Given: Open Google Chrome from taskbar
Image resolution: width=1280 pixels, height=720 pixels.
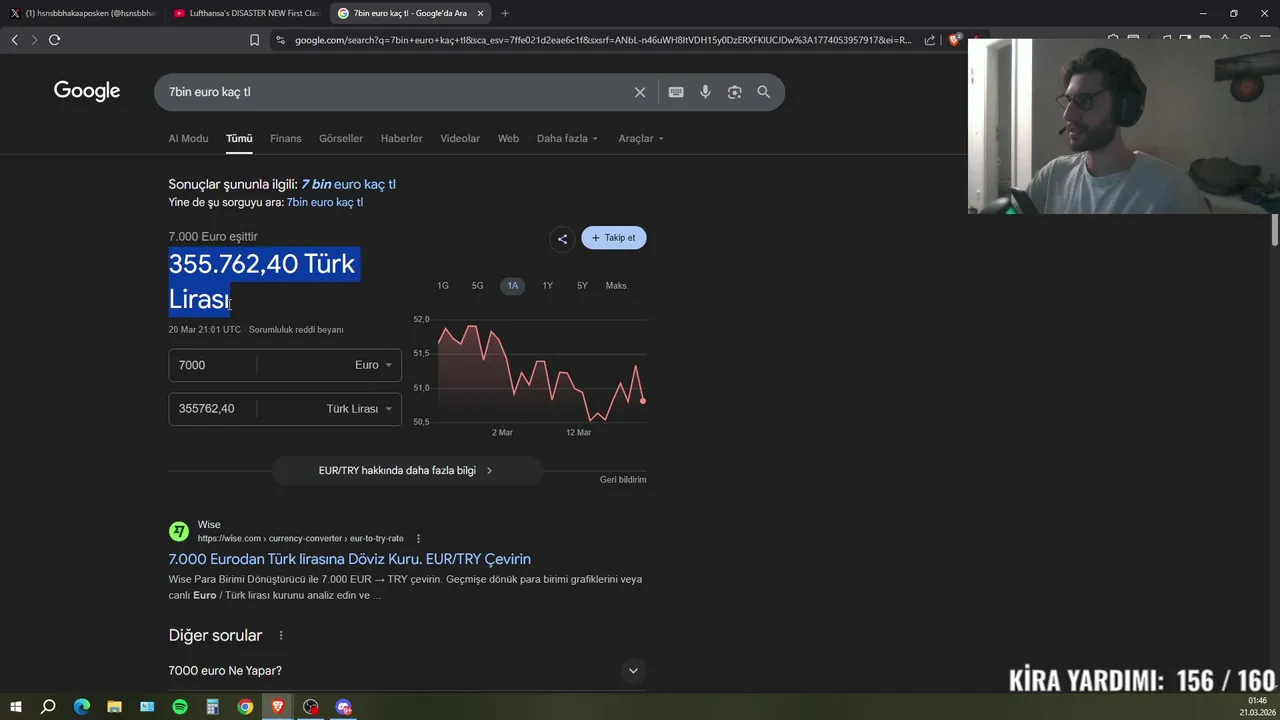Looking at the screenshot, I should (x=245, y=707).
